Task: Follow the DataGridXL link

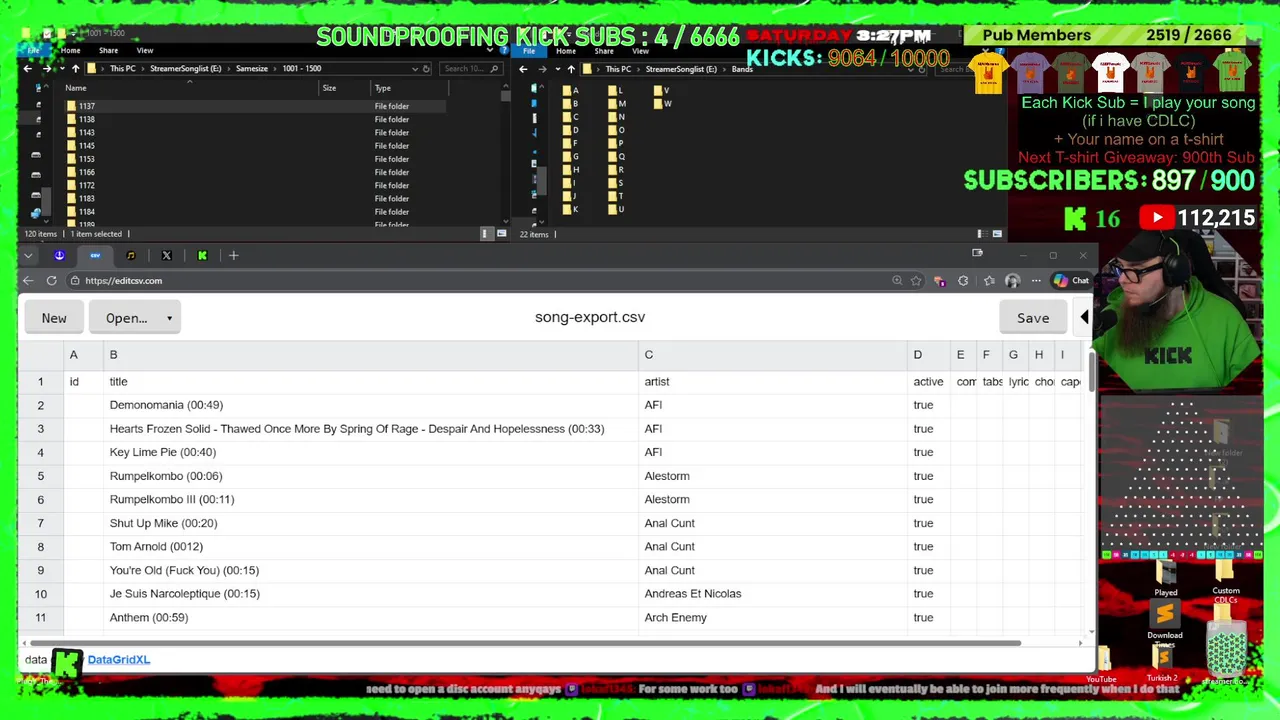Action: tap(119, 660)
